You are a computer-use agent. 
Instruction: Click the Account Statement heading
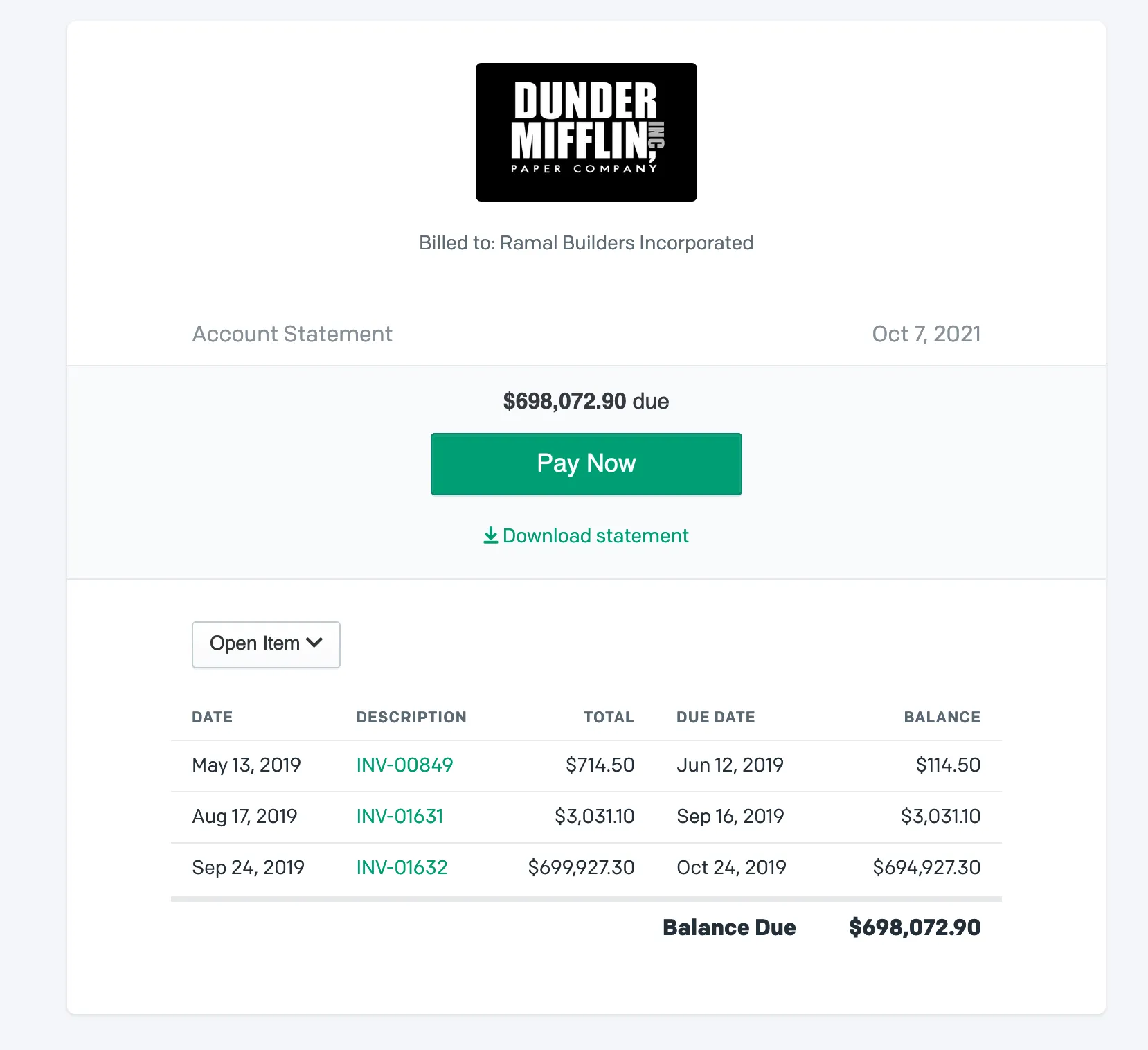(x=292, y=334)
